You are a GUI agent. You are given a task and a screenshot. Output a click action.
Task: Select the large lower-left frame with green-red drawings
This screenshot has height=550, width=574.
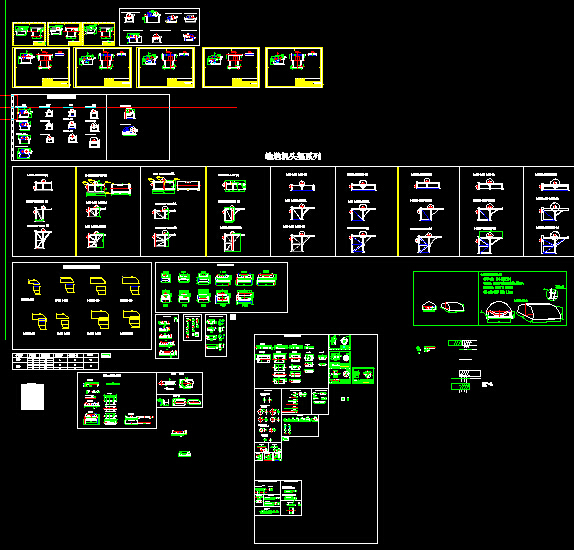pyautogui.click(x=117, y=401)
